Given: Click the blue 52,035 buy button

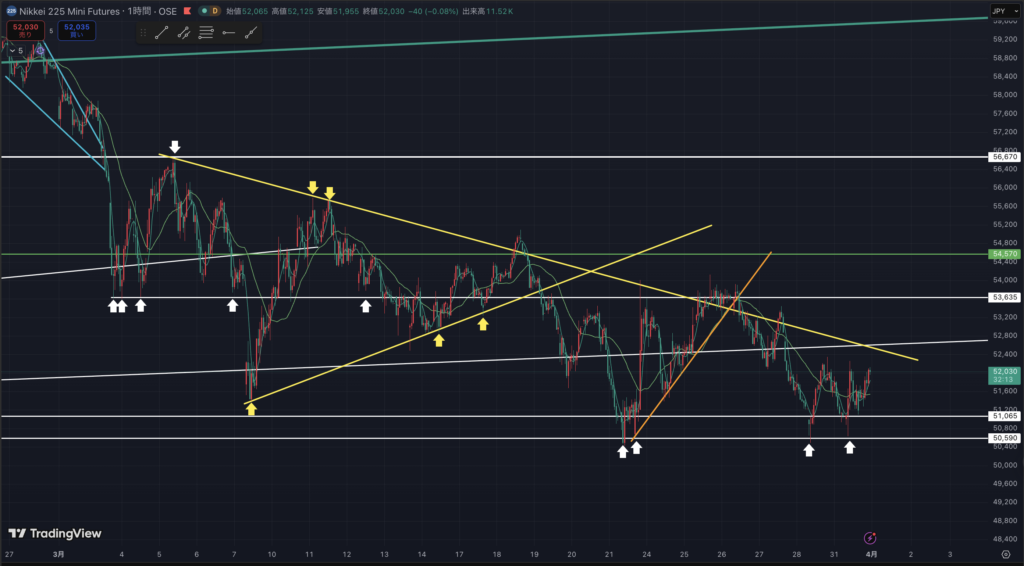Looking at the screenshot, I should (x=72, y=30).
